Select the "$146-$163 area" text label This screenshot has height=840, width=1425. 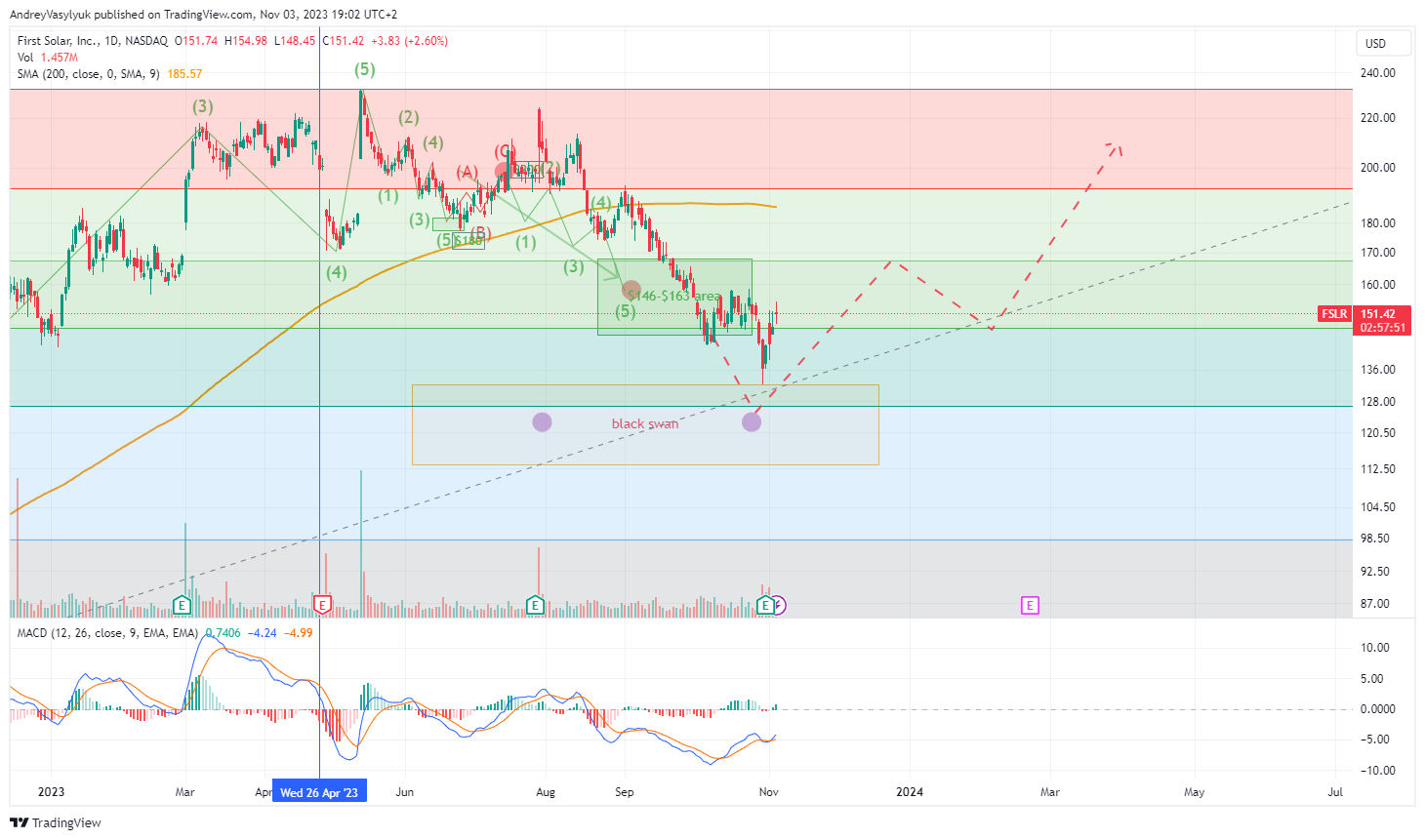(x=673, y=296)
